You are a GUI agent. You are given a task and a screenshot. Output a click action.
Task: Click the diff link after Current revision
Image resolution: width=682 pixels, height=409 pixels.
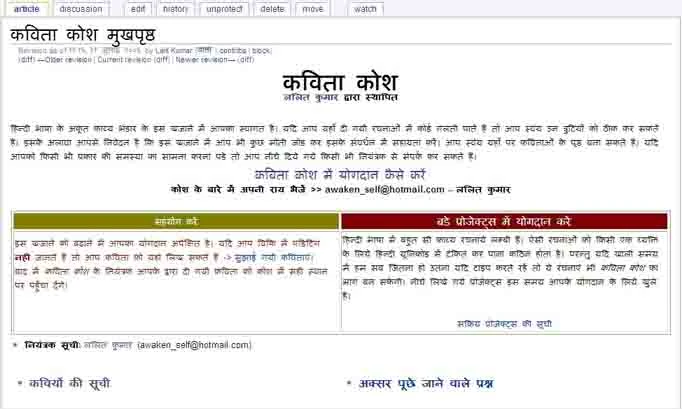point(162,60)
